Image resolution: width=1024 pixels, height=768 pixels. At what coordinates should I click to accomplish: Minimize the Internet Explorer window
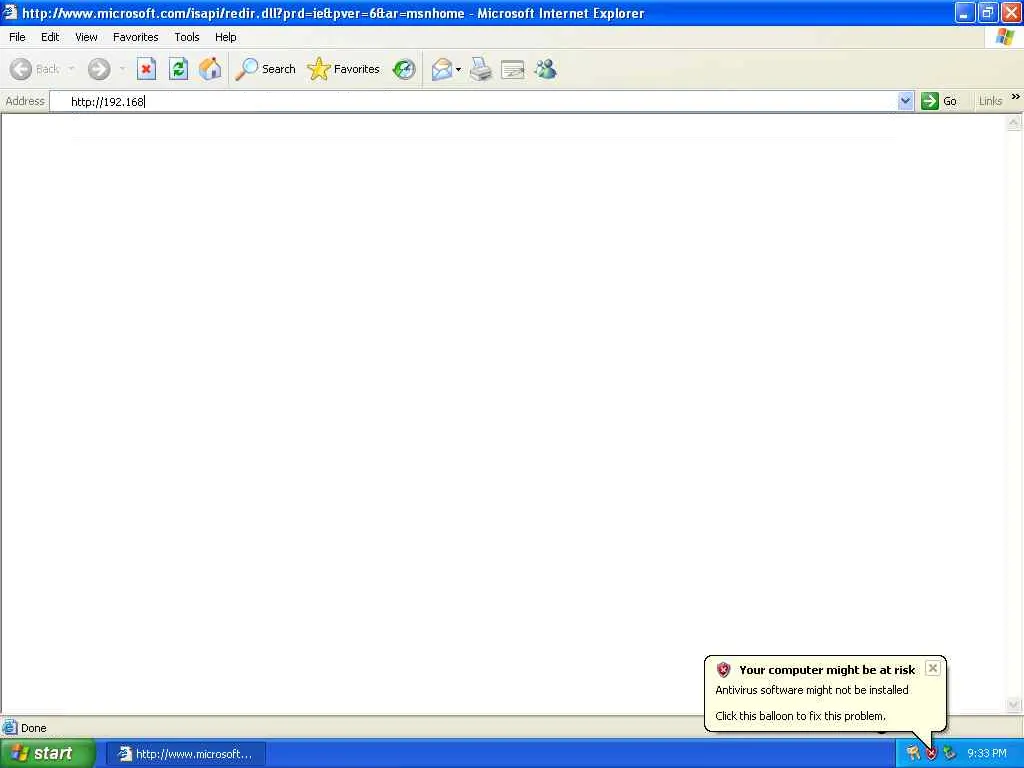tap(965, 12)
